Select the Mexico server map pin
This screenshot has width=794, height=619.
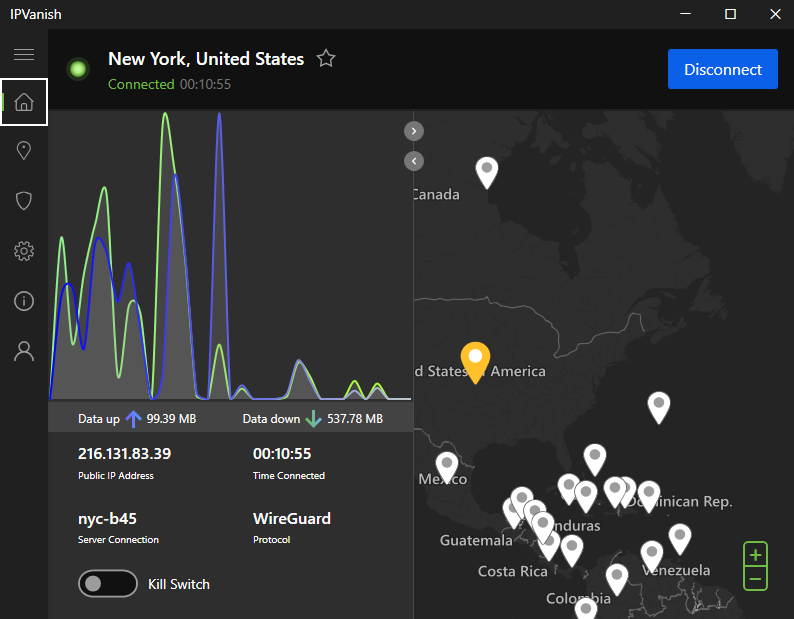447,465
